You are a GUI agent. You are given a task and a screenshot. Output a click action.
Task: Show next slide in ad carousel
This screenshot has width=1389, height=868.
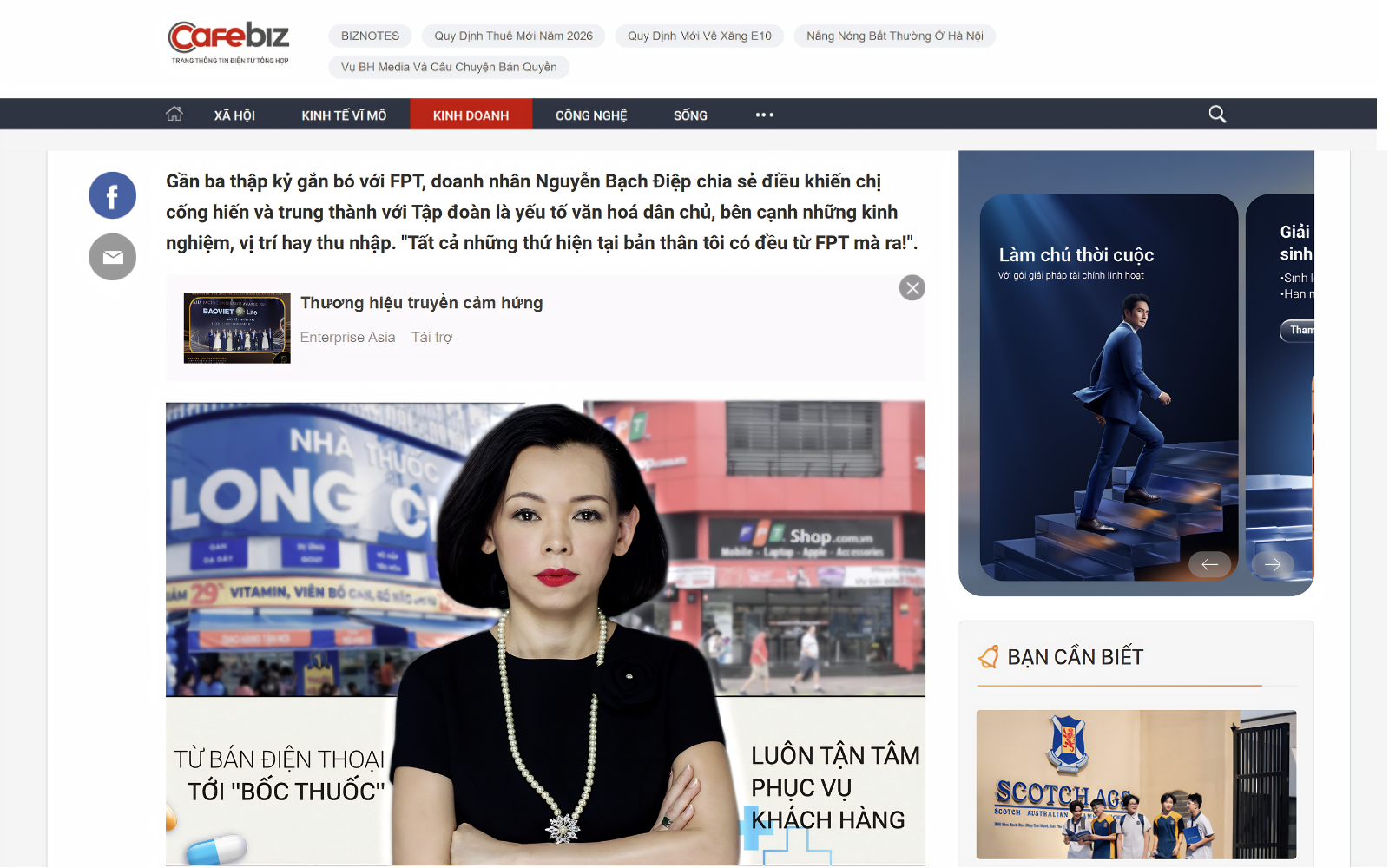click(1273, 564)
